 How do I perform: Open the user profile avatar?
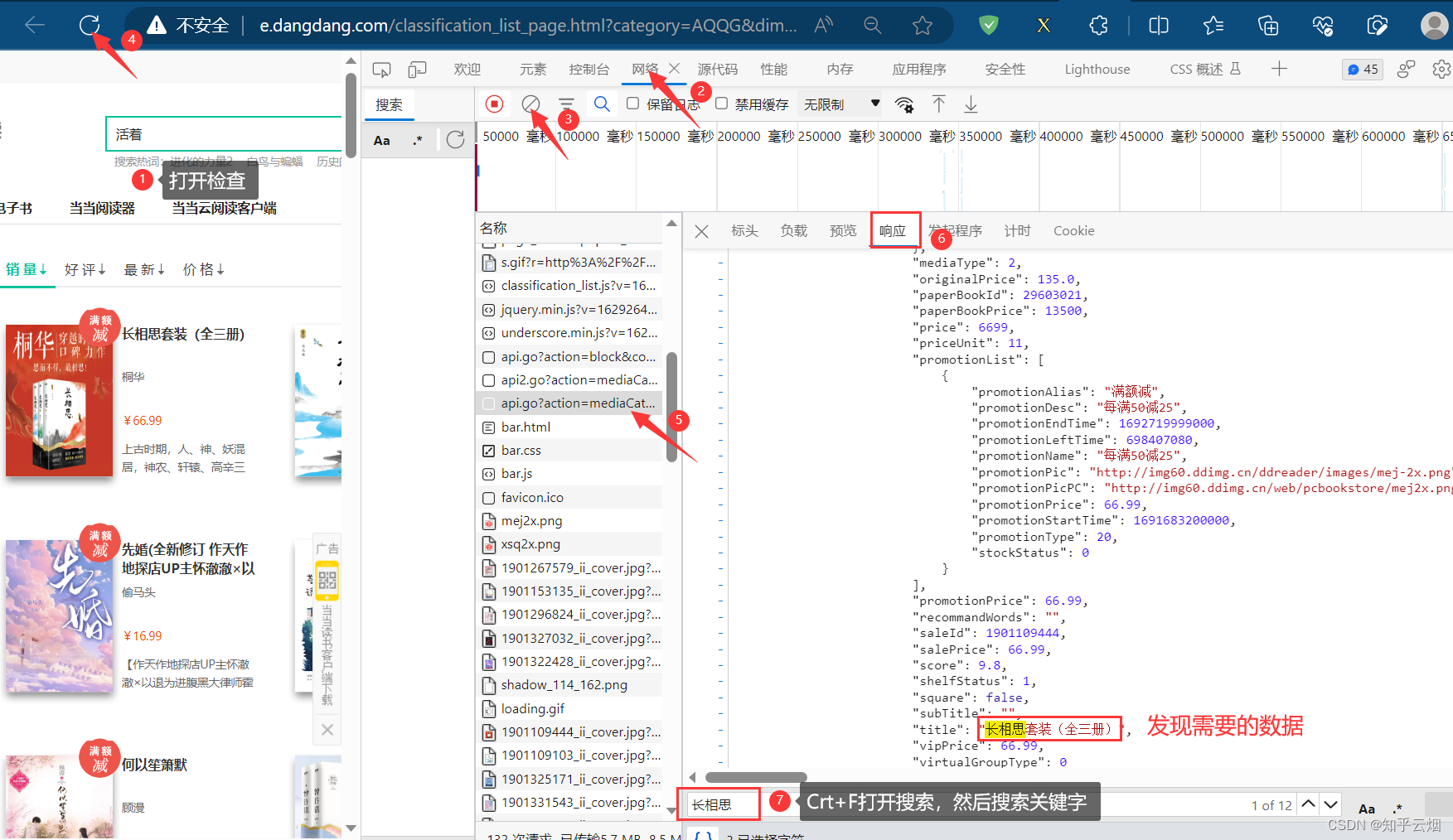tap(1434, 25)
